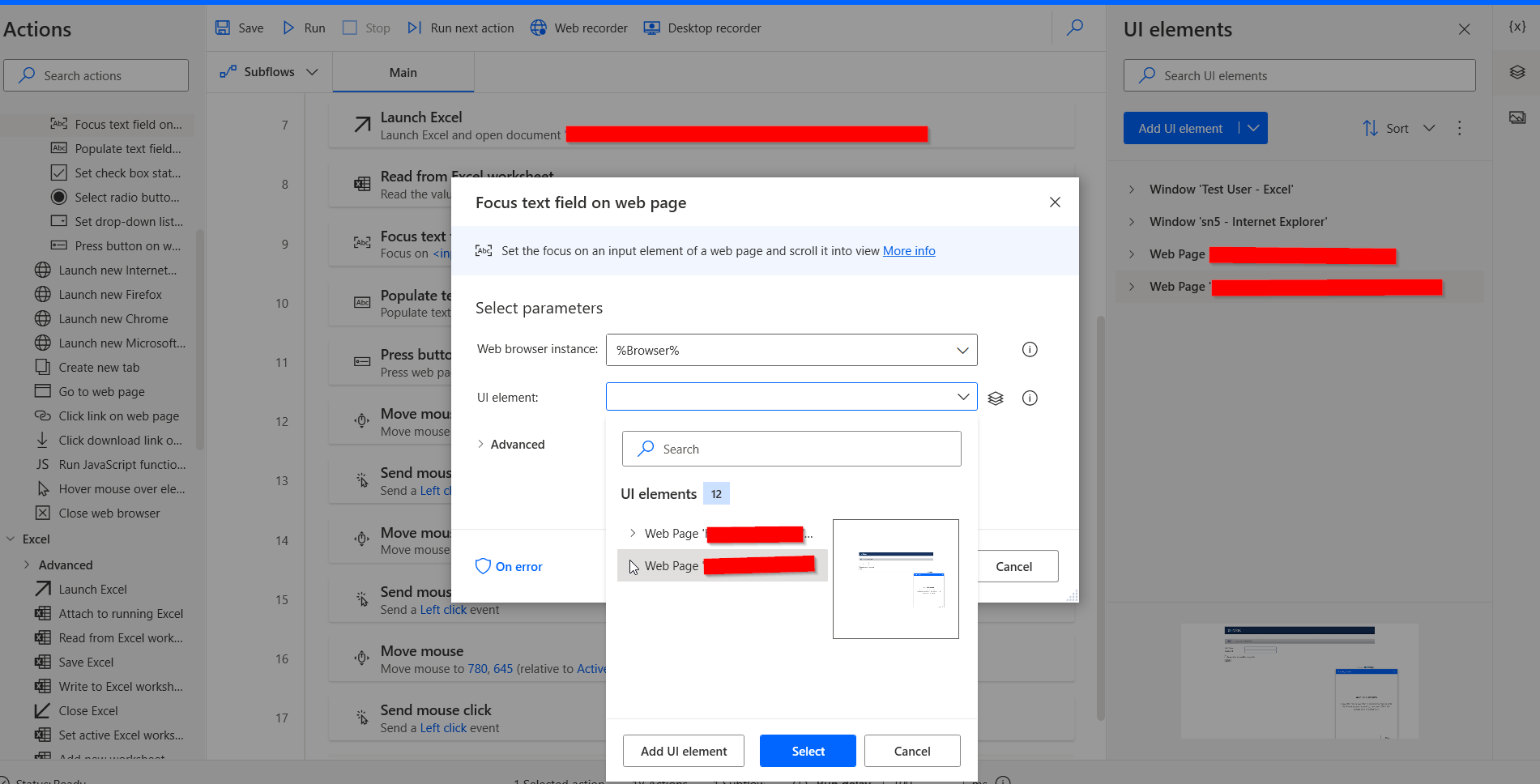Save the flow
The height and width of the screenshot is (784, 1540).
click(x=238, y=28)
